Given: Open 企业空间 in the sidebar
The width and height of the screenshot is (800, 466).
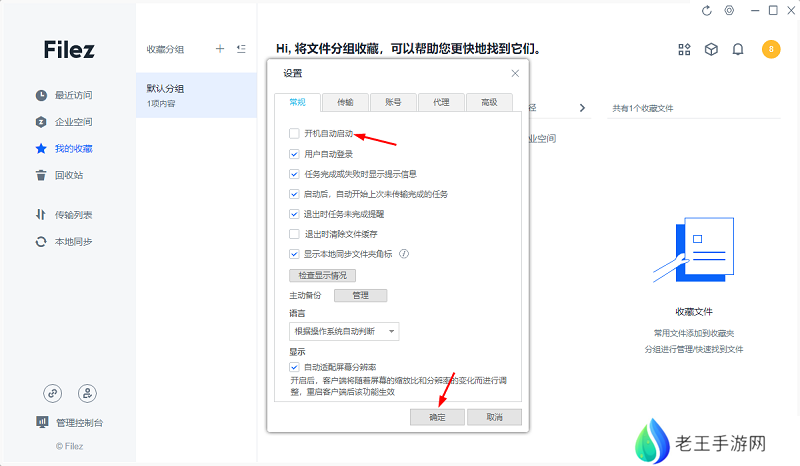Looking at the screenshot, I should click(64, 122).
